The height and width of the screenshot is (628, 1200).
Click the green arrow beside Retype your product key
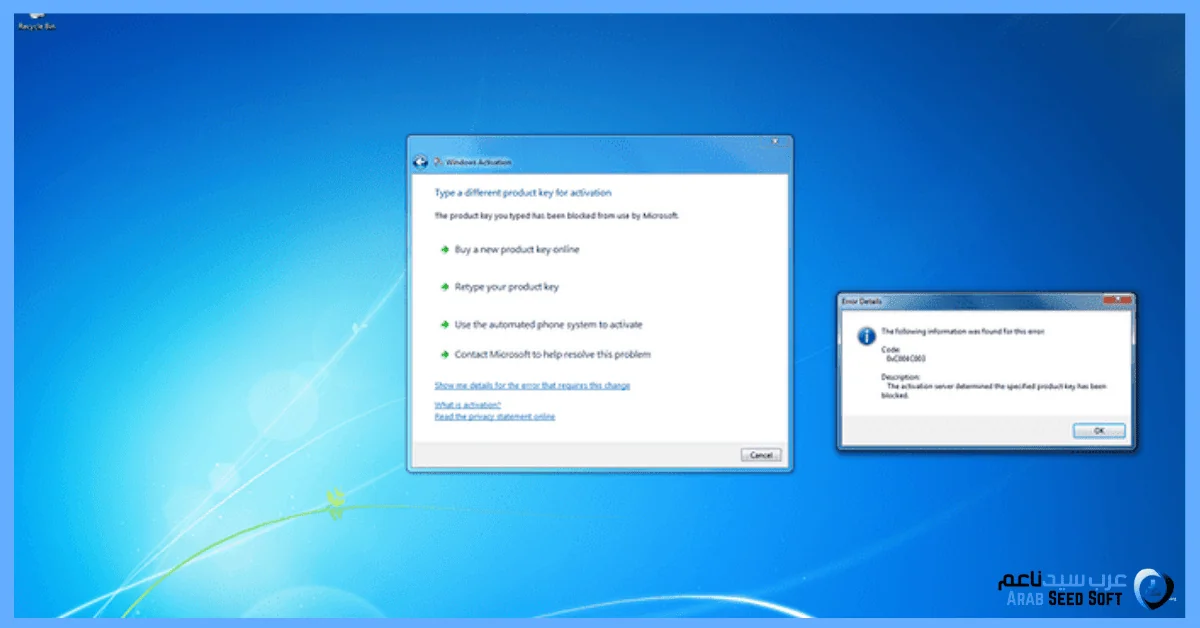click(444, 287)
